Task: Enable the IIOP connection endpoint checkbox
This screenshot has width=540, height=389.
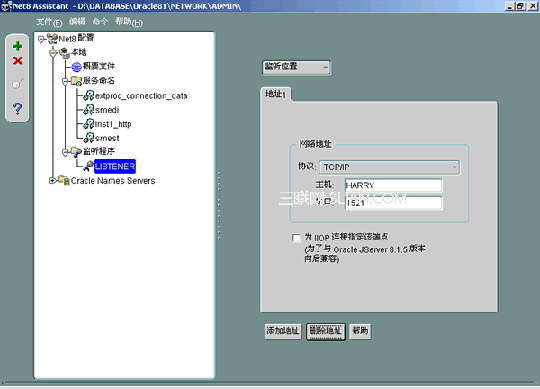Action: coord(296,238)
